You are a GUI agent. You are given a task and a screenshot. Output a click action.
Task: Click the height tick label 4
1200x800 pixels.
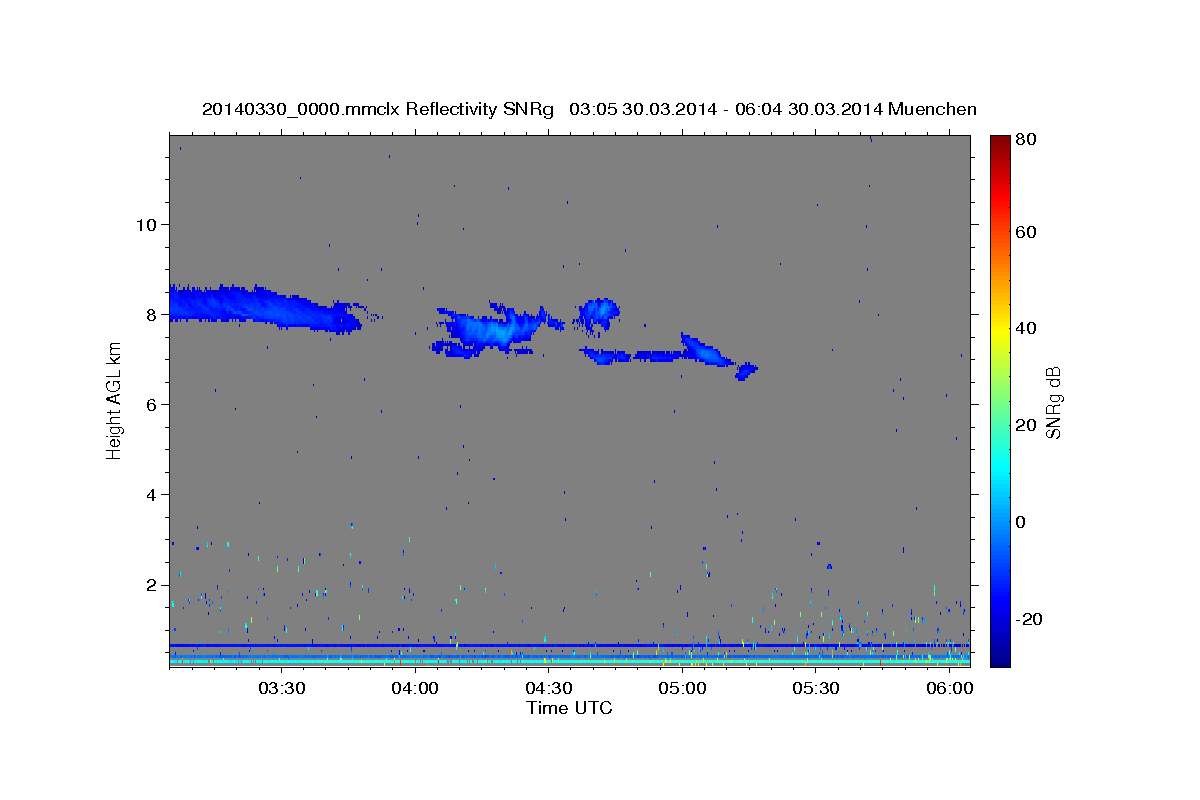[x=152, y=494]
